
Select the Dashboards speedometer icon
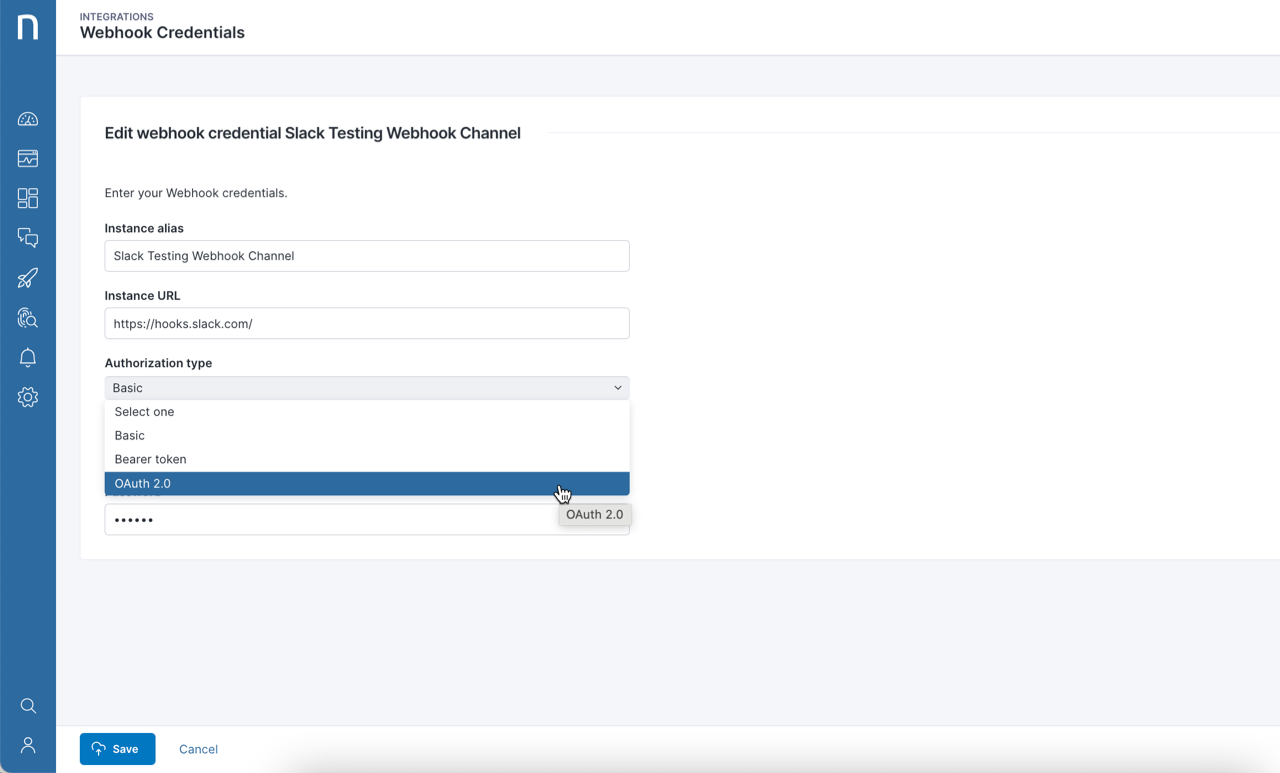[27, 118]
